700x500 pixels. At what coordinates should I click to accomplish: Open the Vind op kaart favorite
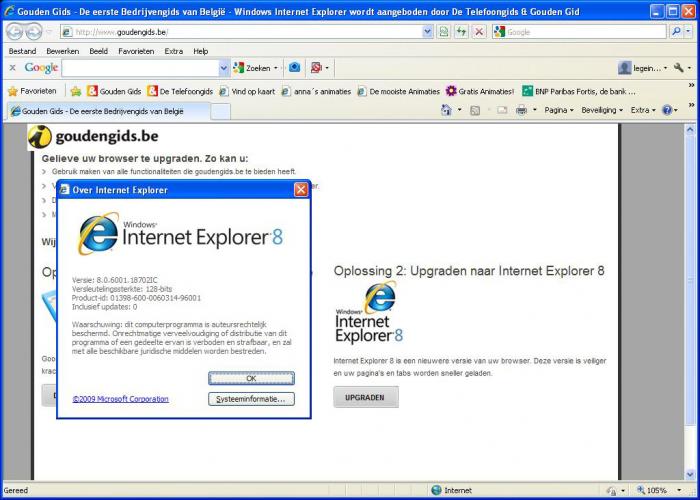coord(248,91)
